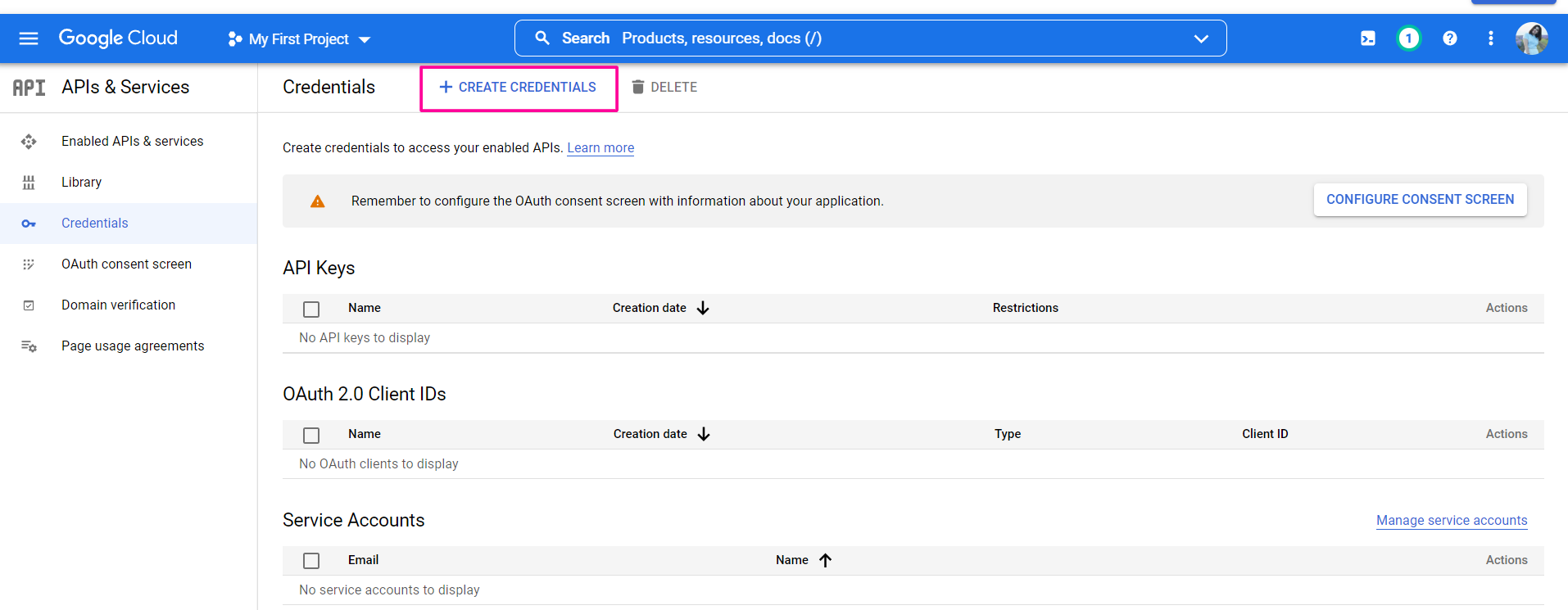Click the DELETE button
This screenshot has width=1568, height=610.
click(664, 87)
